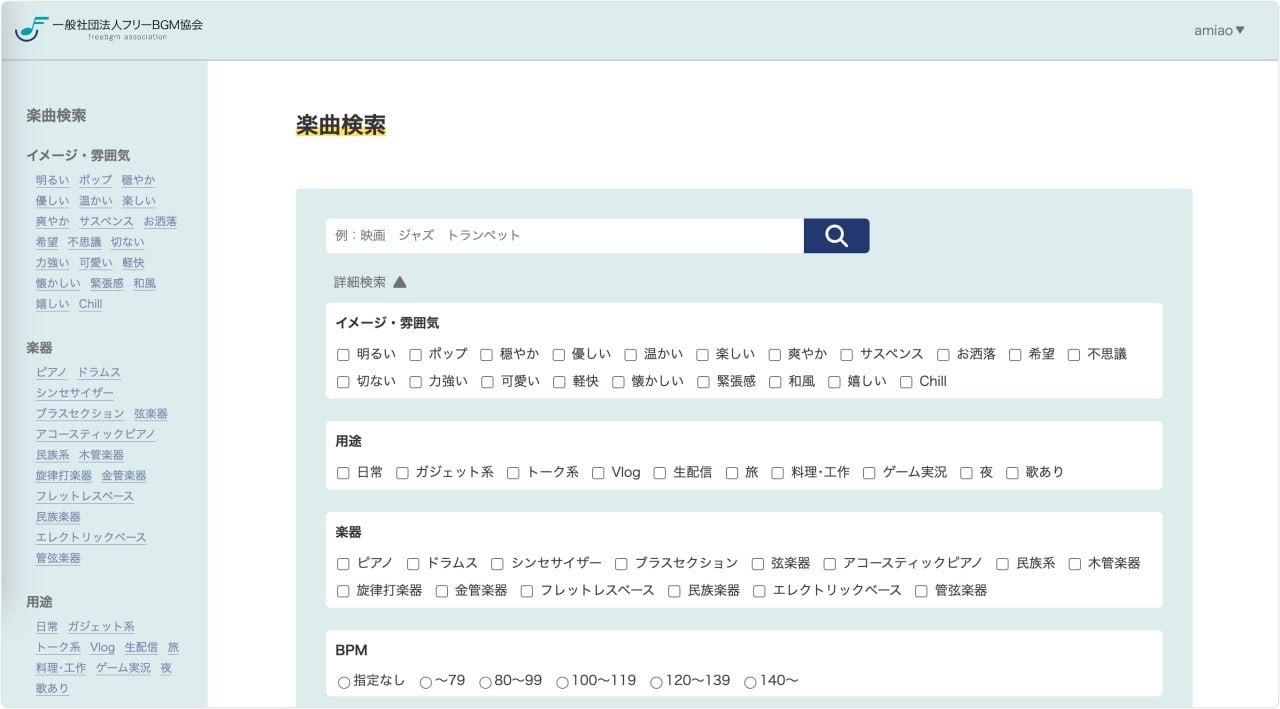Check the お洒落 checkbox
Viewport: 1280px width, 709px height.
pos(943,355)
